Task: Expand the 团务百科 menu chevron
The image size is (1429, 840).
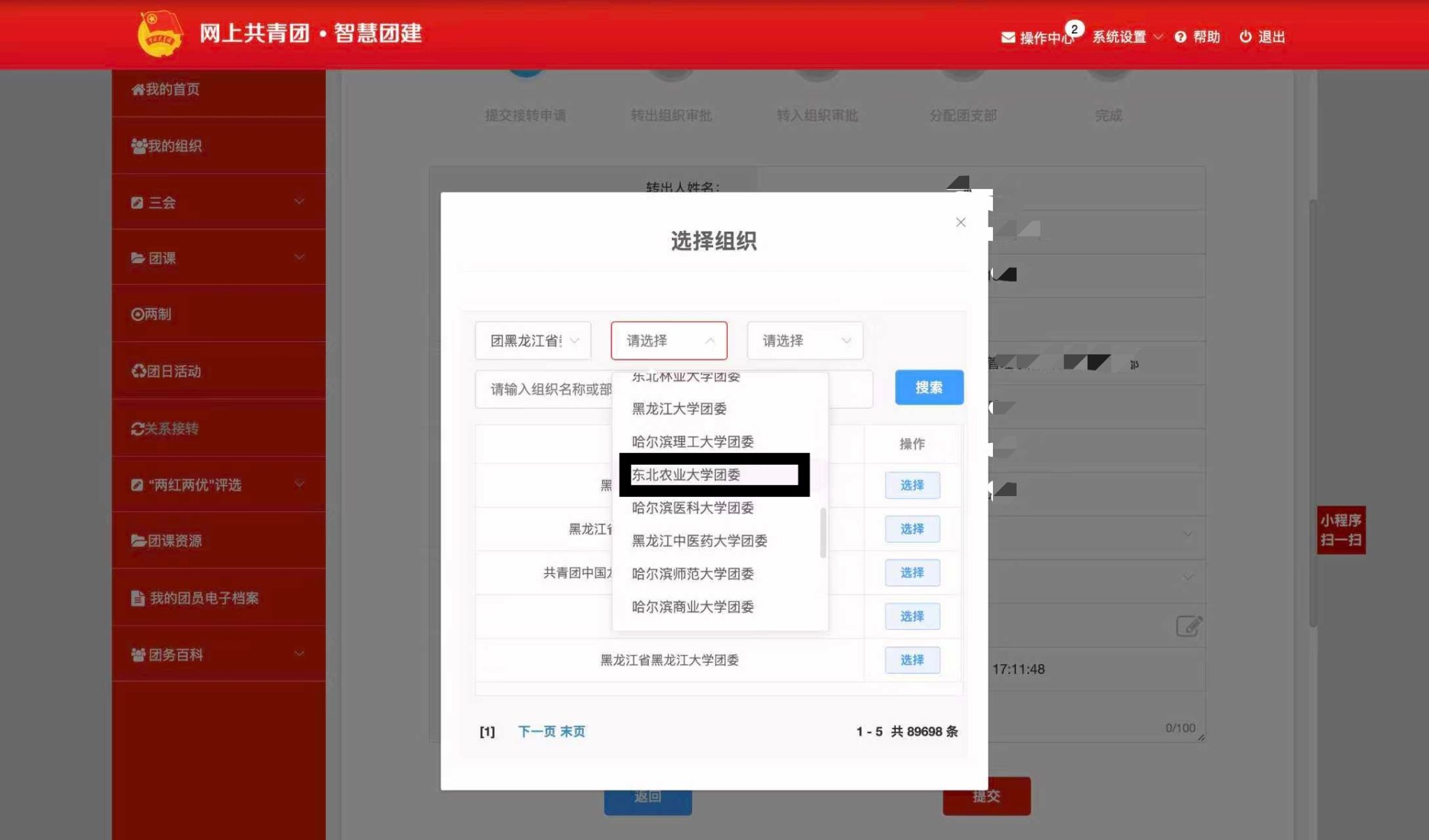Action: (x=299, y=654)
